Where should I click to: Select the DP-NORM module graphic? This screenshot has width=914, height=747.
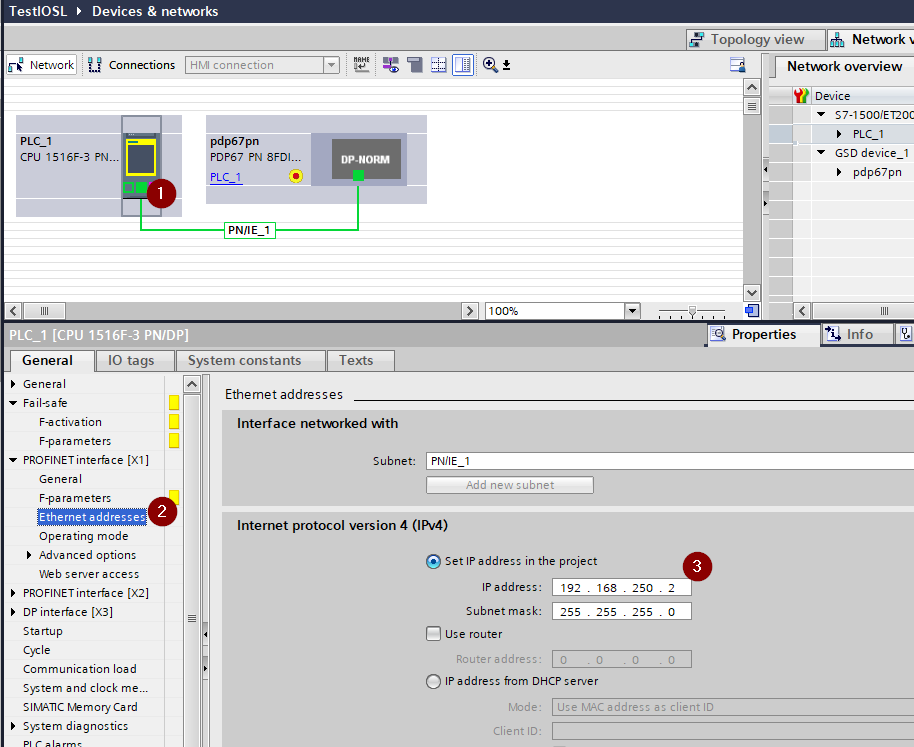click(366, 158)
